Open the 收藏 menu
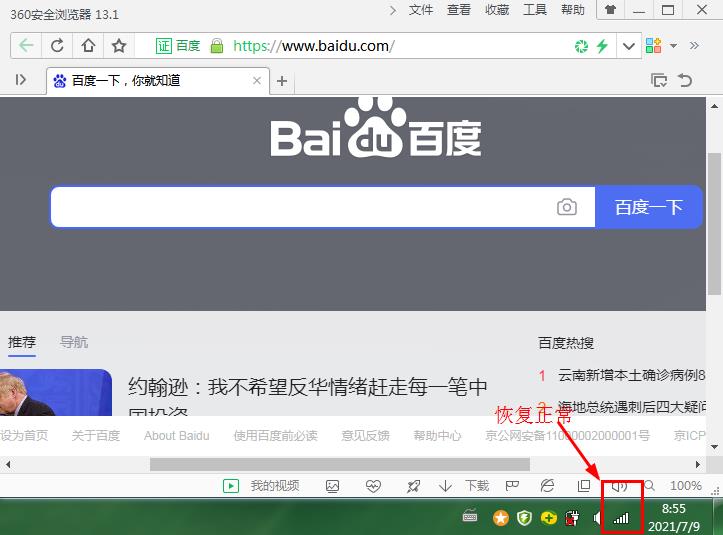 pyautogui.click(x=497, y=10)
